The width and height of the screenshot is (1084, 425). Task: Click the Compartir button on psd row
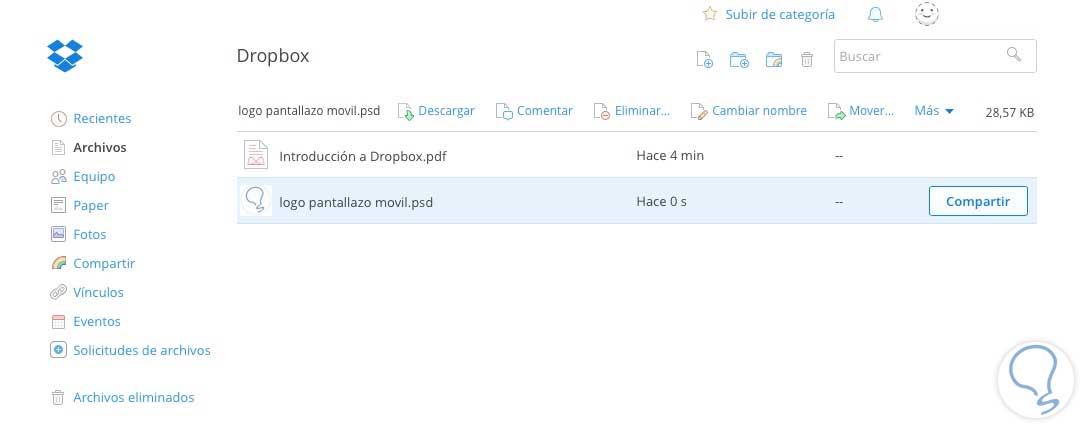(978, 201)
